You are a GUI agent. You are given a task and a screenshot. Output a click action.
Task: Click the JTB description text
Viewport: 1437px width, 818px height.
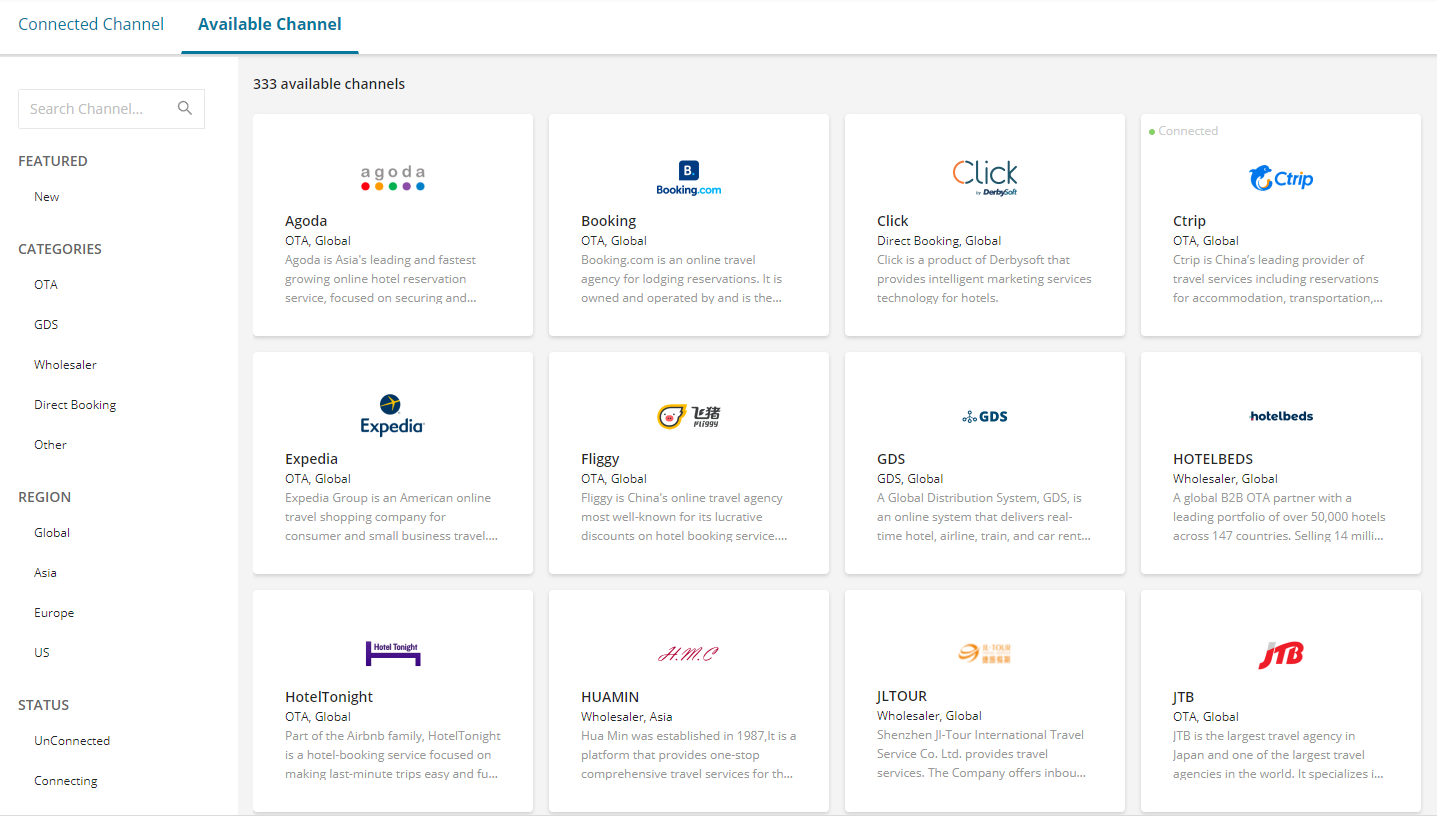point(1279,755)
